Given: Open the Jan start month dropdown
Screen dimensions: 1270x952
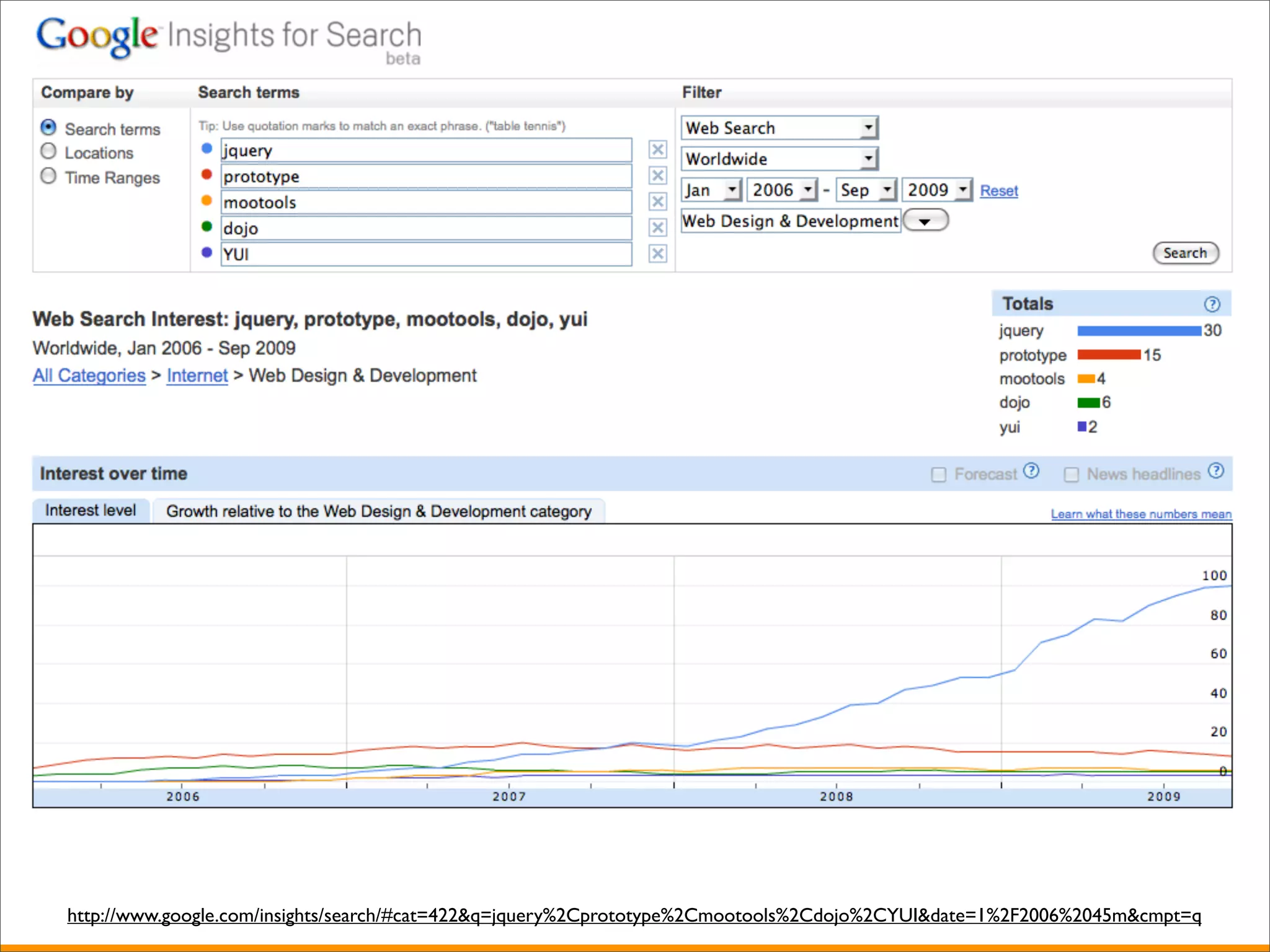Looking at the screenshot, I should click(711, 190).
